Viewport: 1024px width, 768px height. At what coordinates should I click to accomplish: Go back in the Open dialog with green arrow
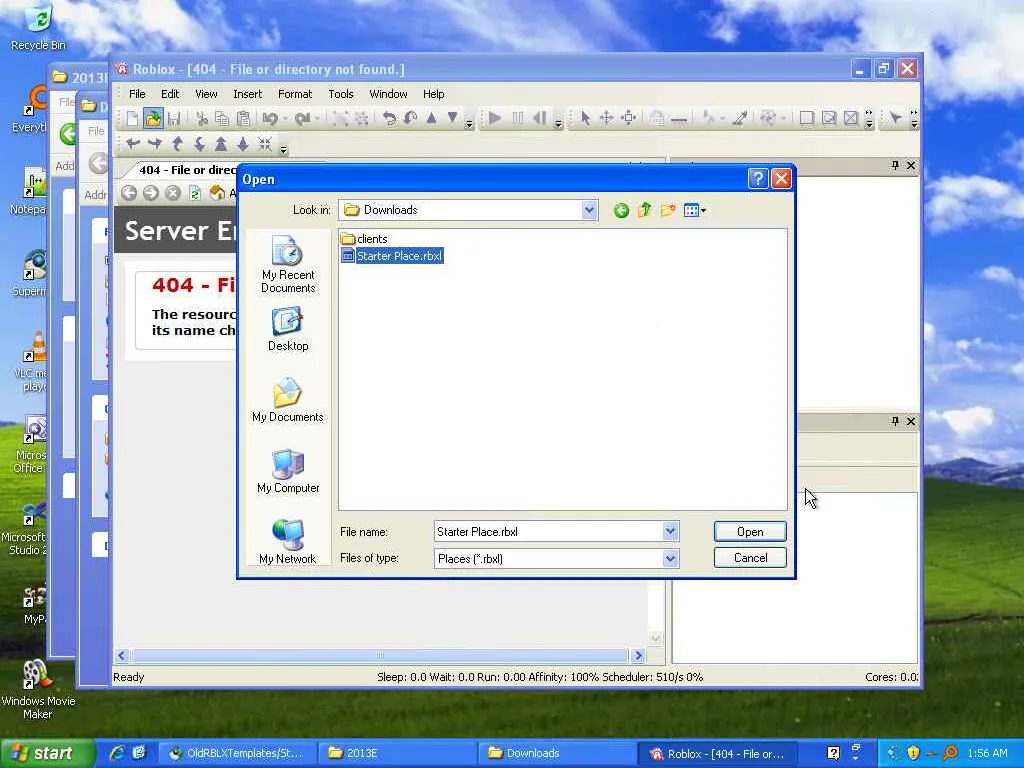click(621, 210)
